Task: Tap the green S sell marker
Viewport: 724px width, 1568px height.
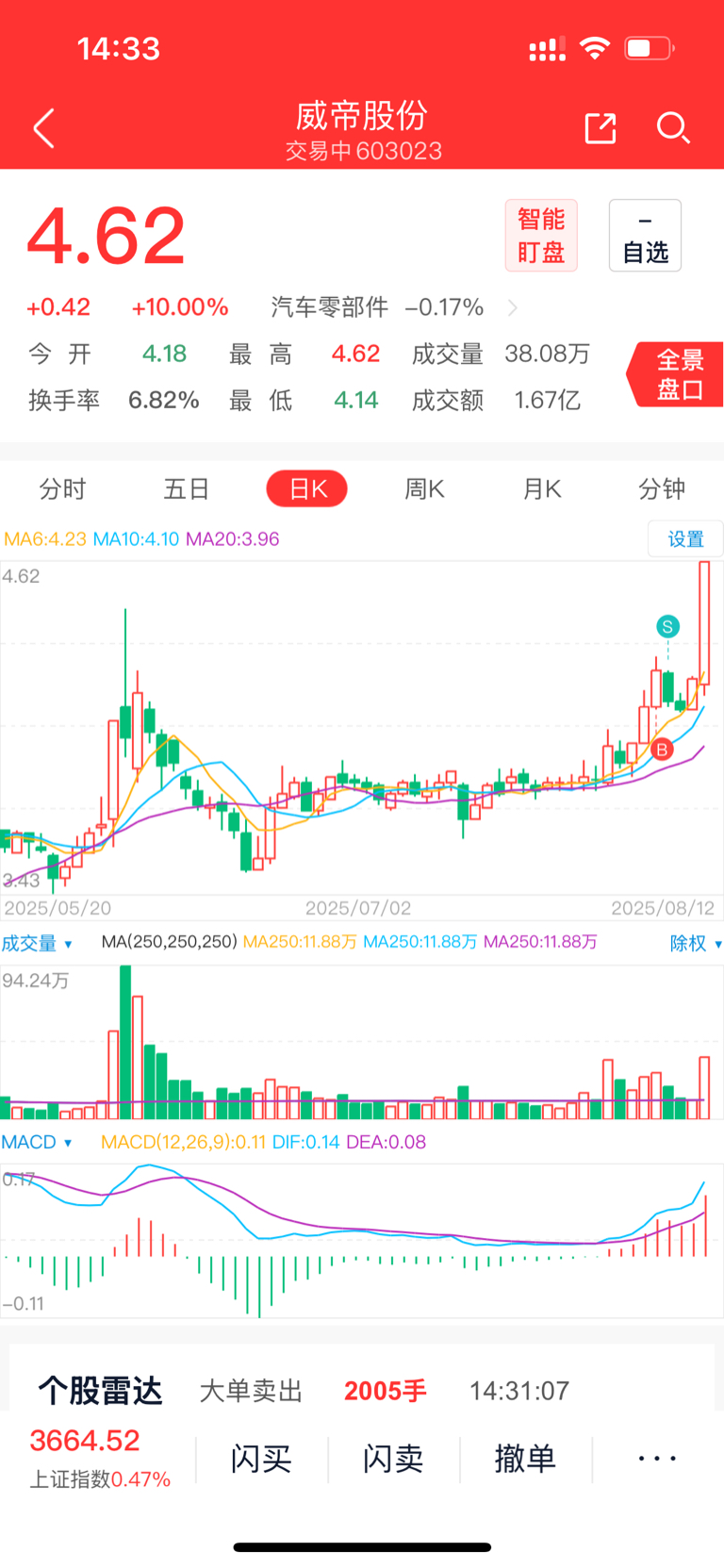Action: pos(667,626)
